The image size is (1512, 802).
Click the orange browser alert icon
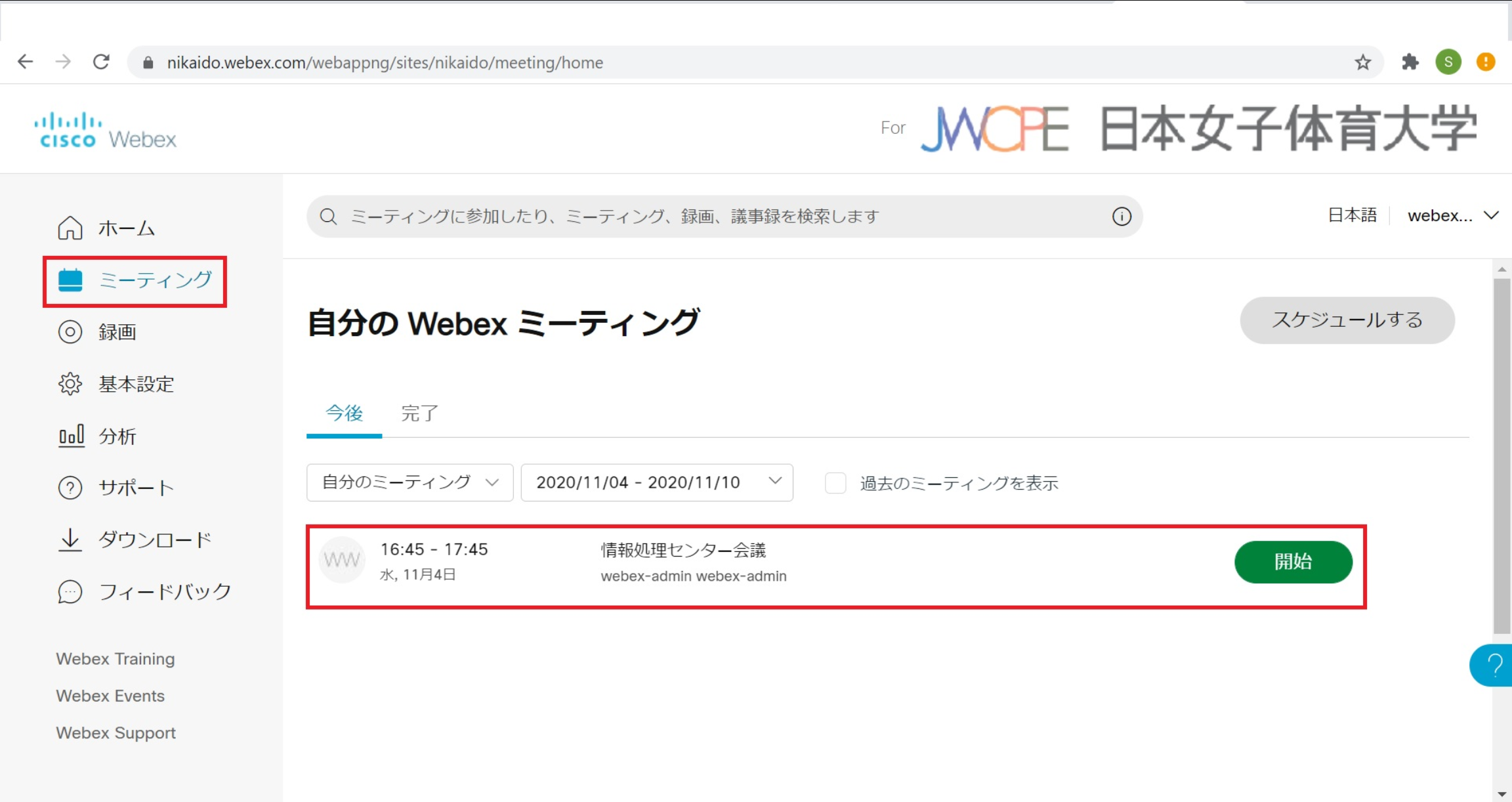(1486, 62)
